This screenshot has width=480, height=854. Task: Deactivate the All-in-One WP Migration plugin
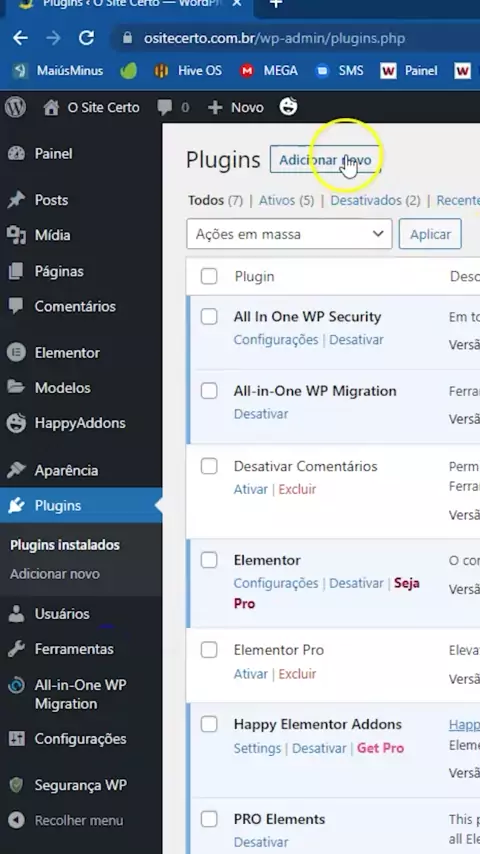point(261,414)
